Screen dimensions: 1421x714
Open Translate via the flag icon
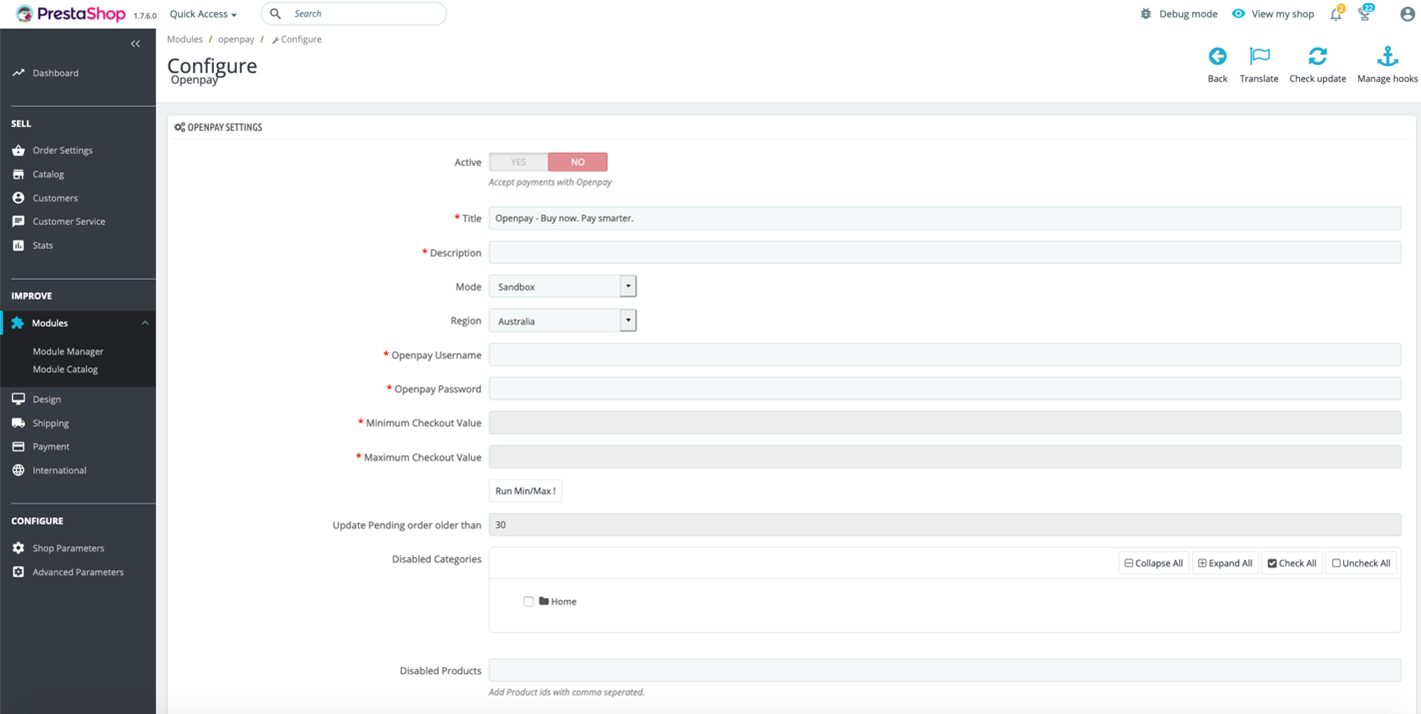pos(1259,57)
